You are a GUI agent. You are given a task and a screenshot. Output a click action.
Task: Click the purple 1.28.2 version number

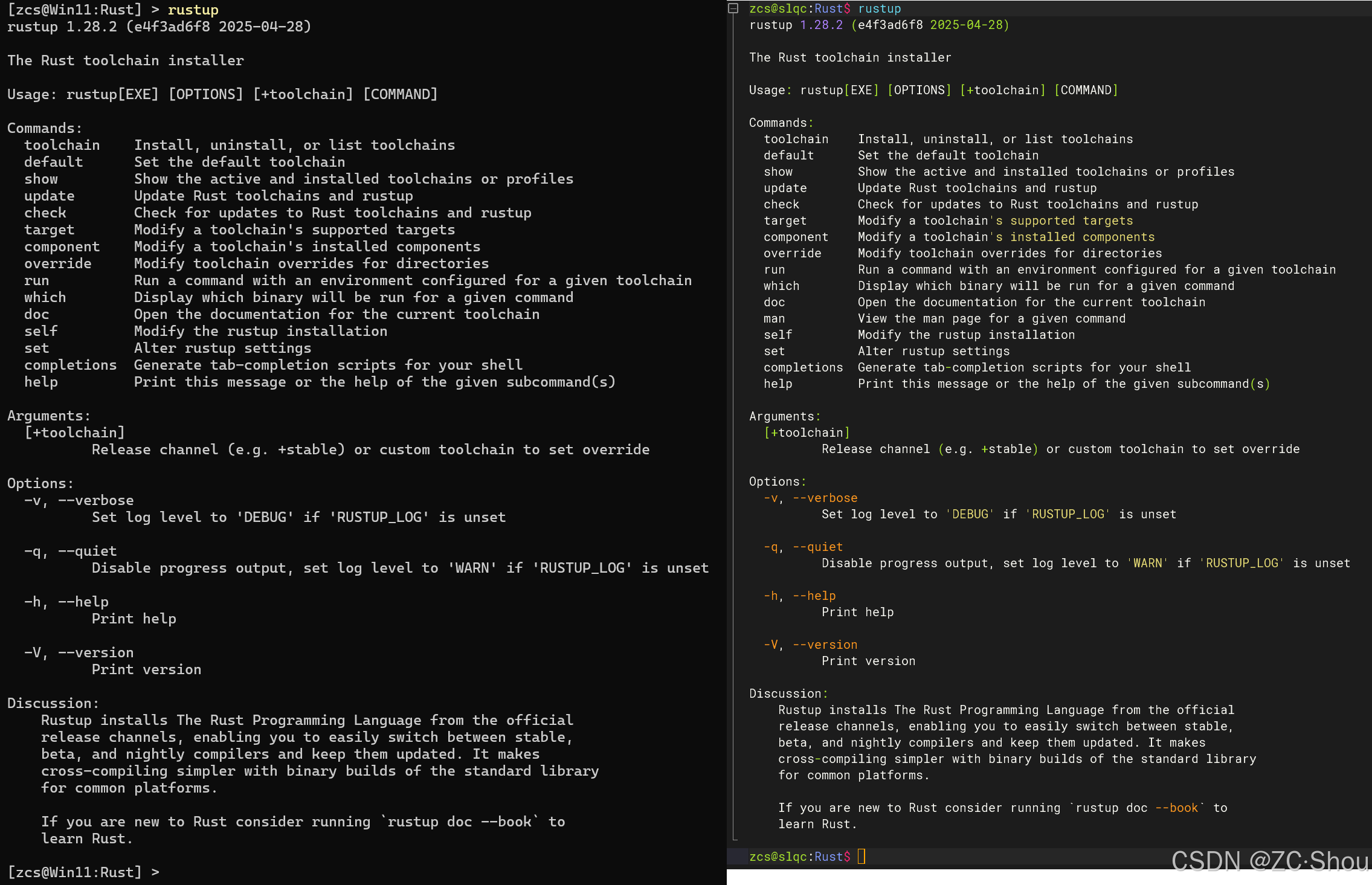[x=821, y=25]
